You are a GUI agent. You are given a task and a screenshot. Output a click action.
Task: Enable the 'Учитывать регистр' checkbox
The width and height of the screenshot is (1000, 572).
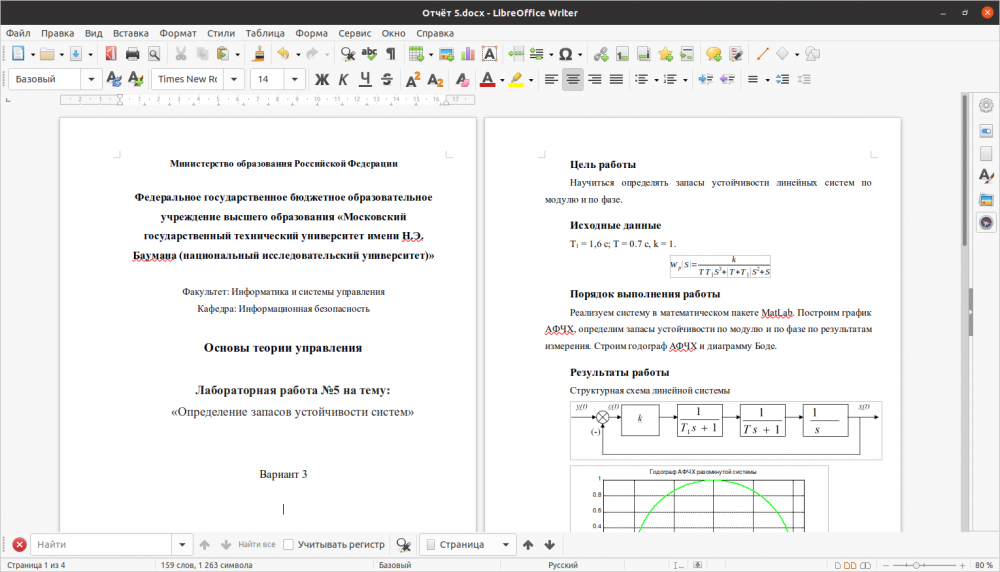click(x=289, y=545)
